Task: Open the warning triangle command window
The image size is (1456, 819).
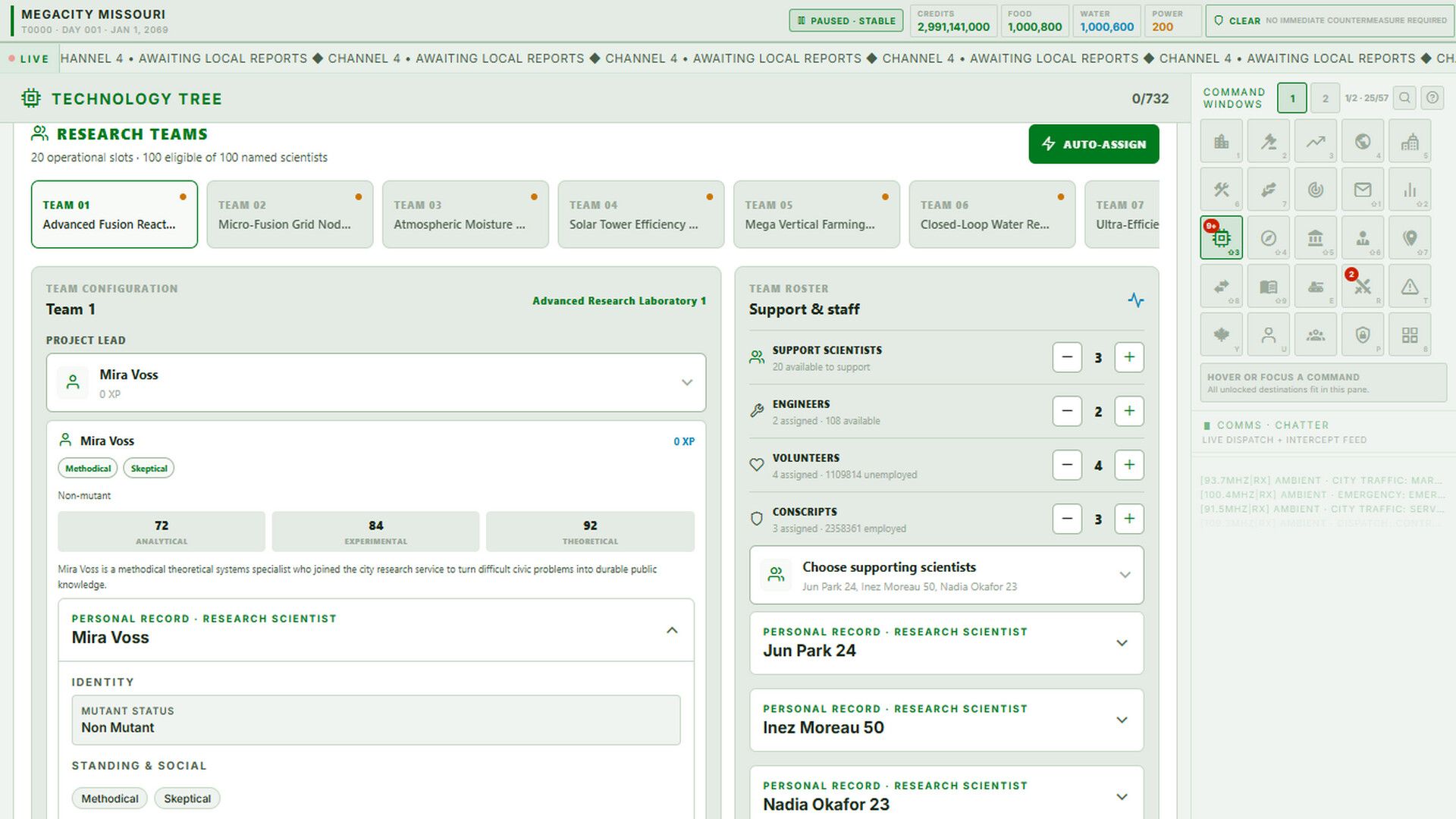Action: tap(1410, 287)
